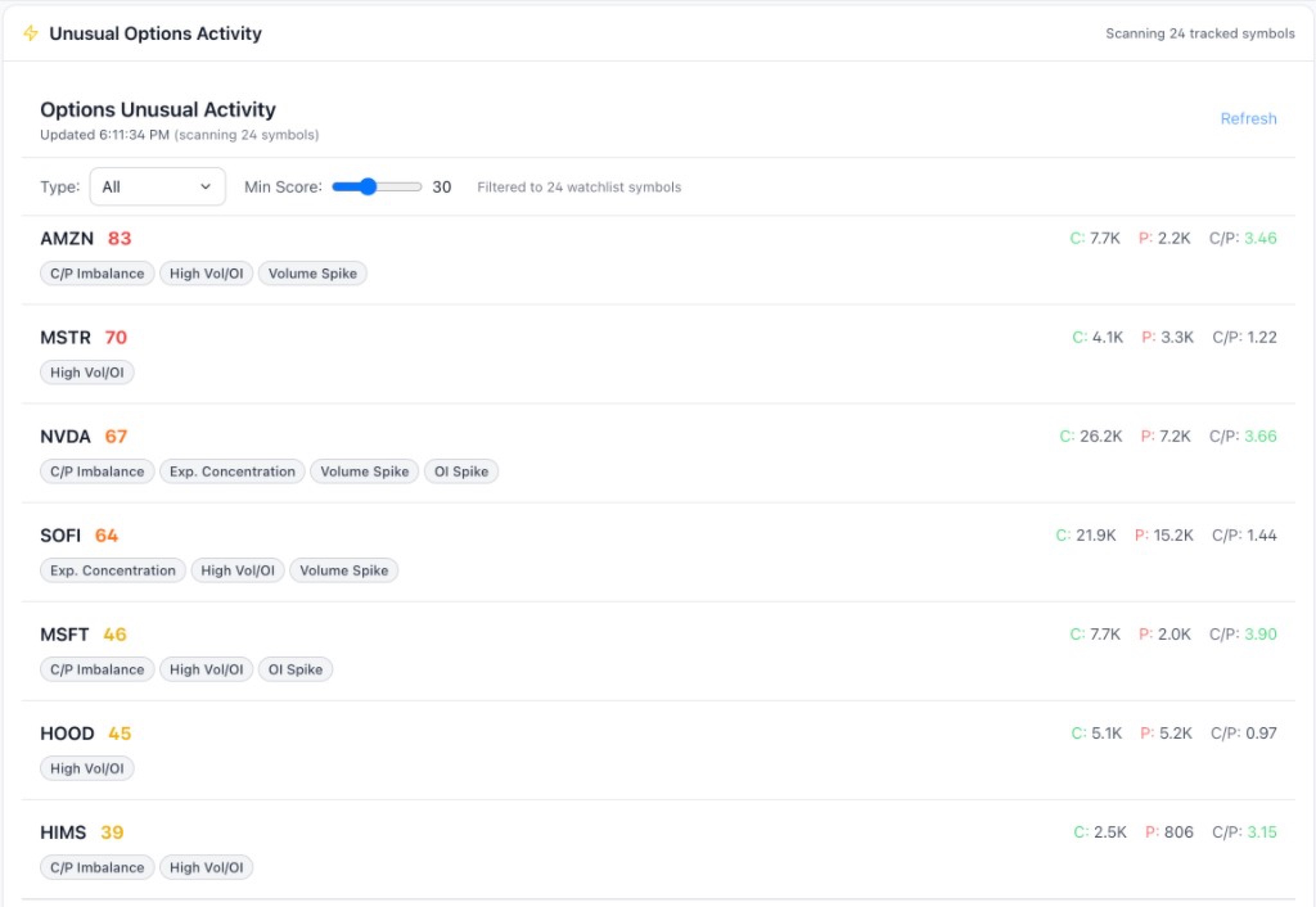This screenshot has width=1316, height=907.
Task: Click SOFI call volume C: 21.9K
Action: tap(1086, 535)
